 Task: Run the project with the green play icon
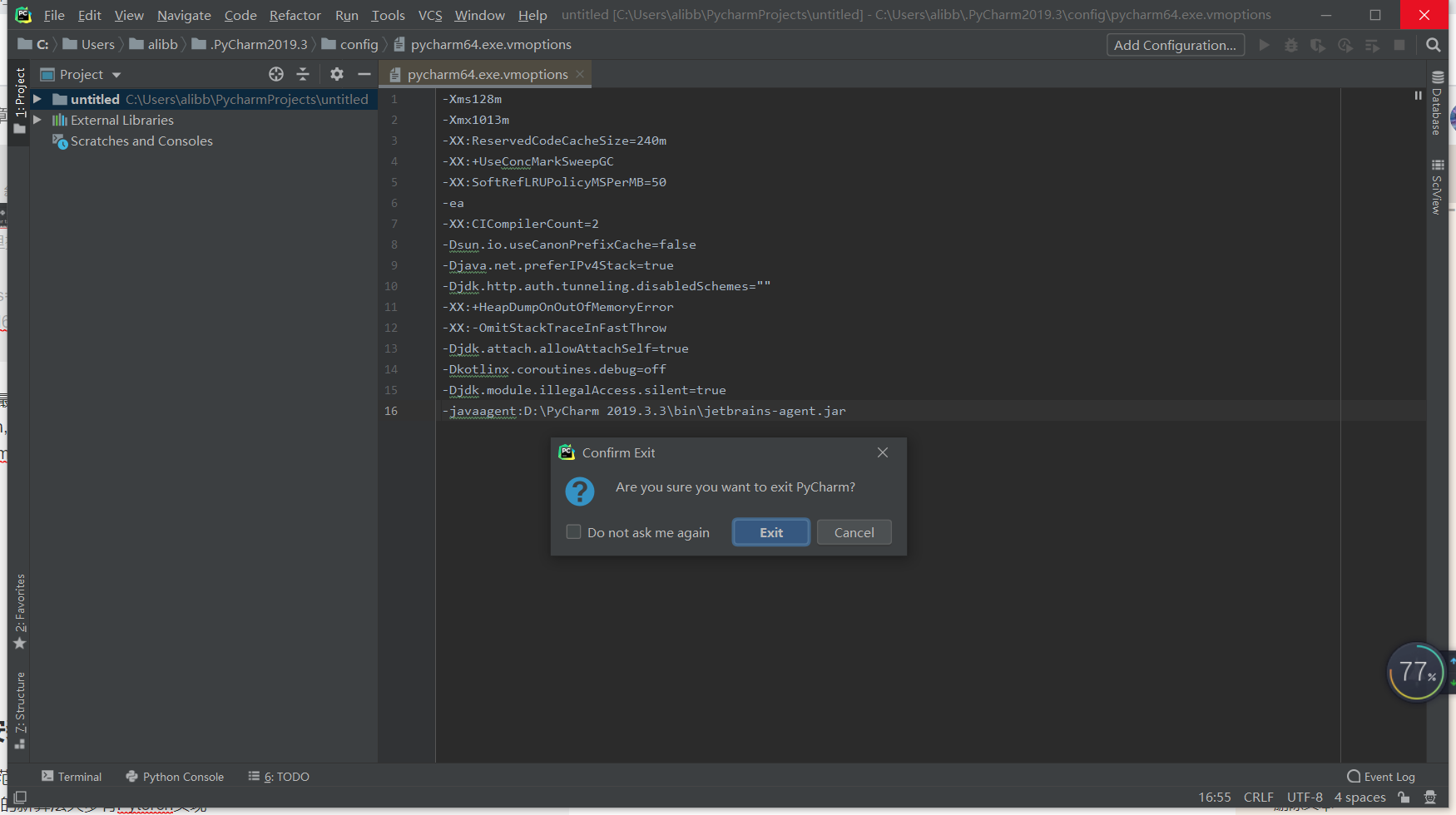point(1264,45)
